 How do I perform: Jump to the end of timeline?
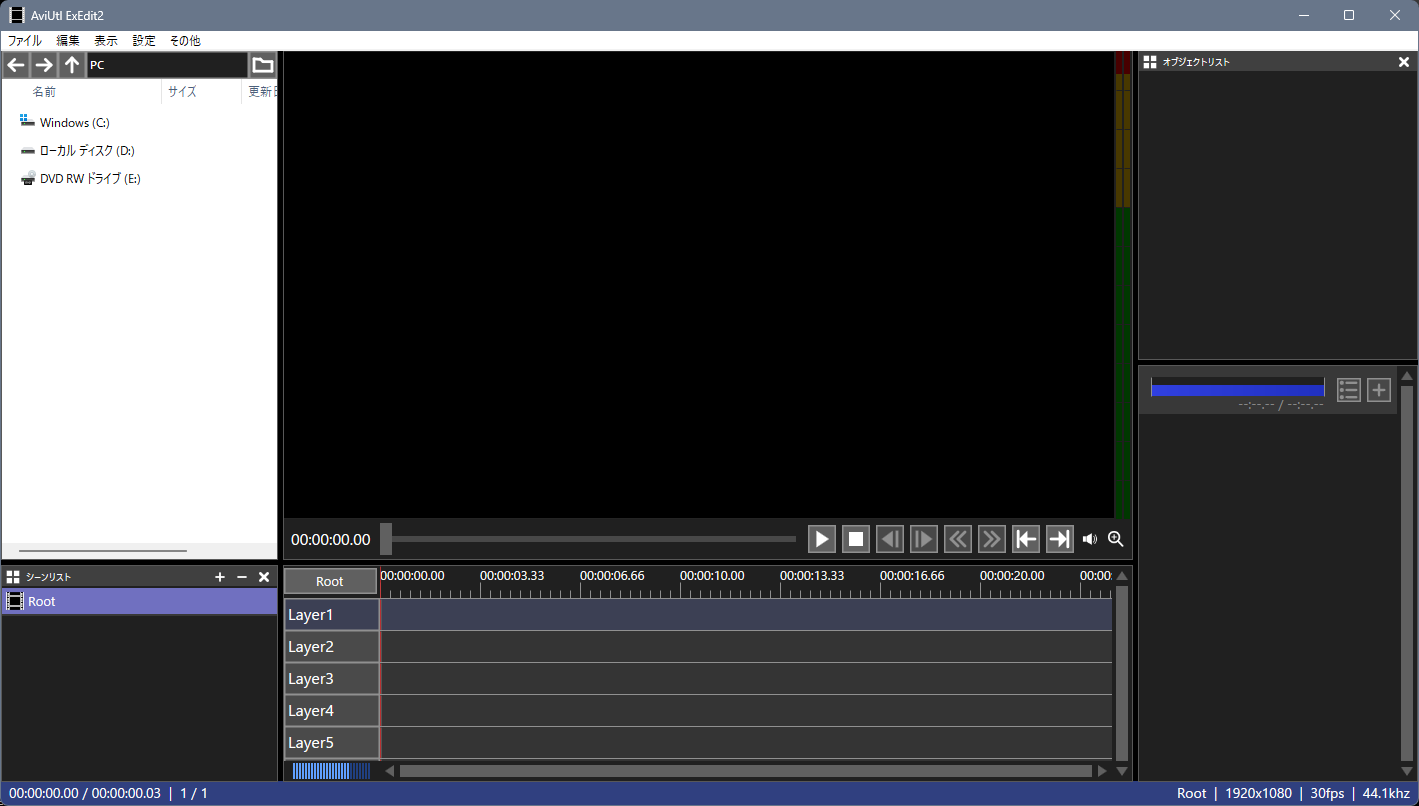[x=1059, y=539]
